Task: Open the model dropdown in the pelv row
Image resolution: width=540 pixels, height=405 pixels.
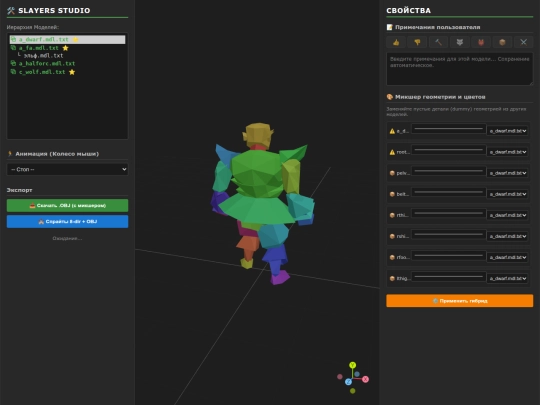Action: (x=508, y=173)
